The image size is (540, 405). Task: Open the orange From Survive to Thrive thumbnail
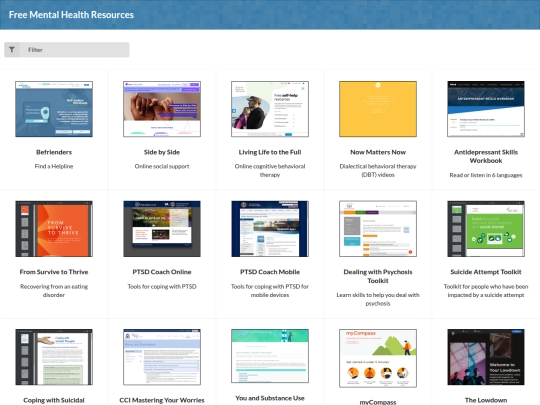(x=54, y=229)
